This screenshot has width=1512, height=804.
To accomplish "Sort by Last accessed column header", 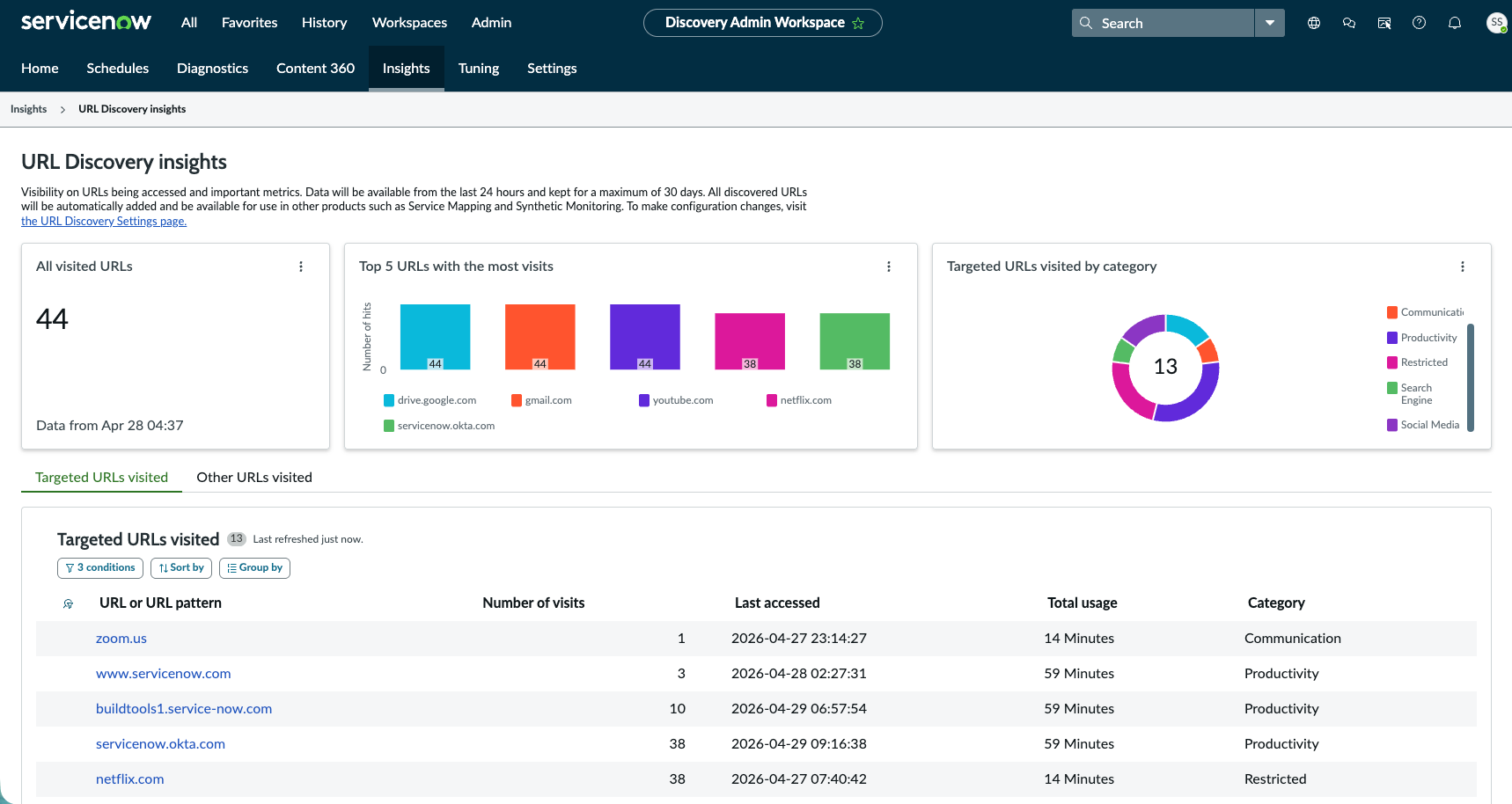I will pyautogui.click(x=777, y=603).
